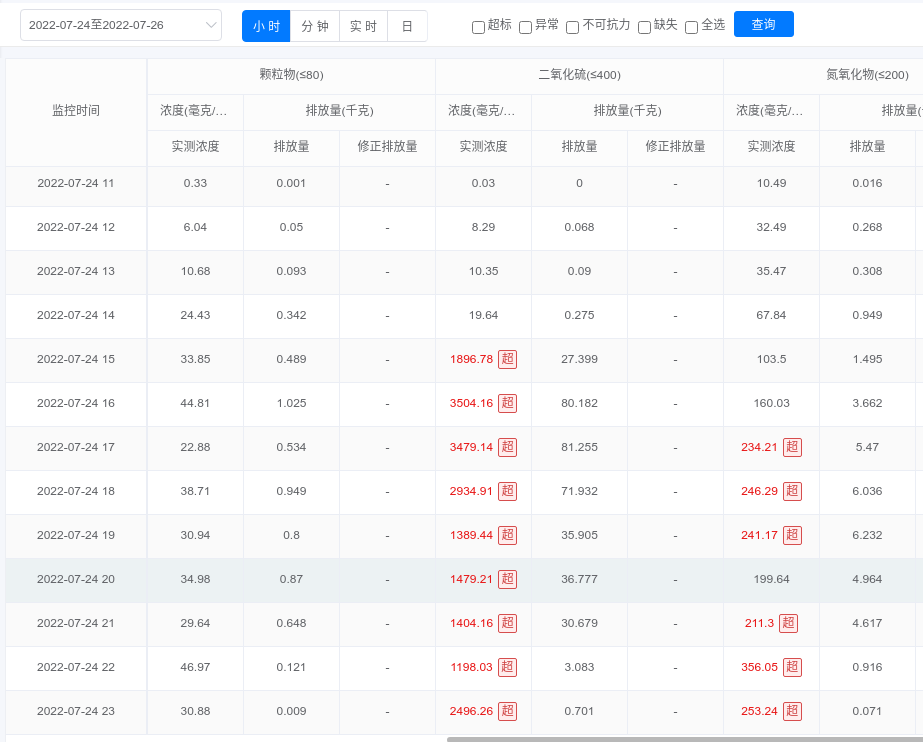This screenshot has width=923, height=742.
Task: Click the 超 badge next to 253.24
Action: [x=792, y=711]
